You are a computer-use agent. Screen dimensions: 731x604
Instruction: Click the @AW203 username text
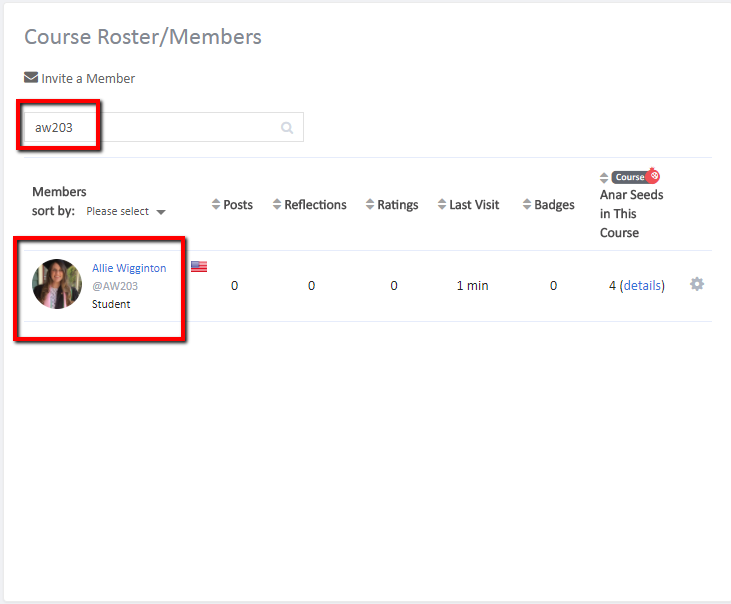115,286
